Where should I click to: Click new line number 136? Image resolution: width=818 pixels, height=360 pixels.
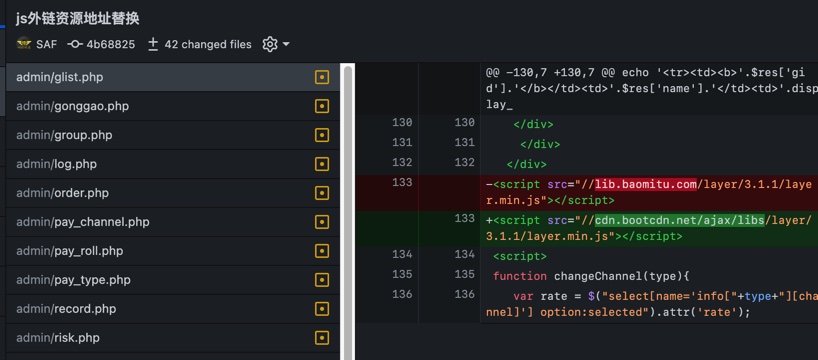464,294
